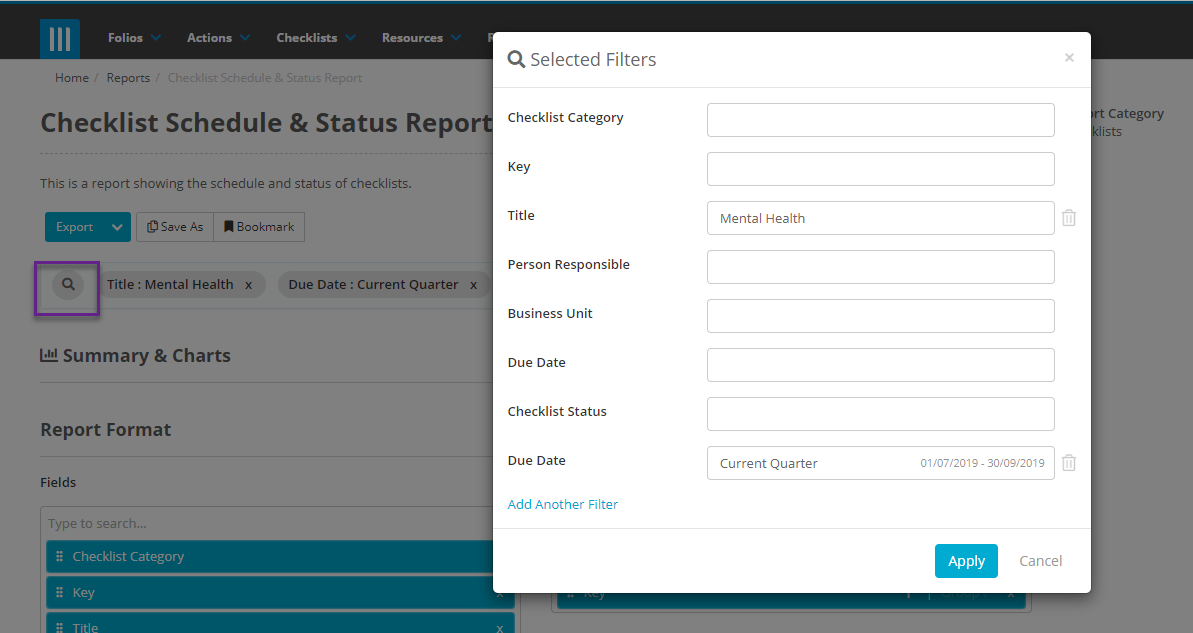Delete the Due Date filter using its trash icon
This screenshot has height=633, width=1193.
1068,462
